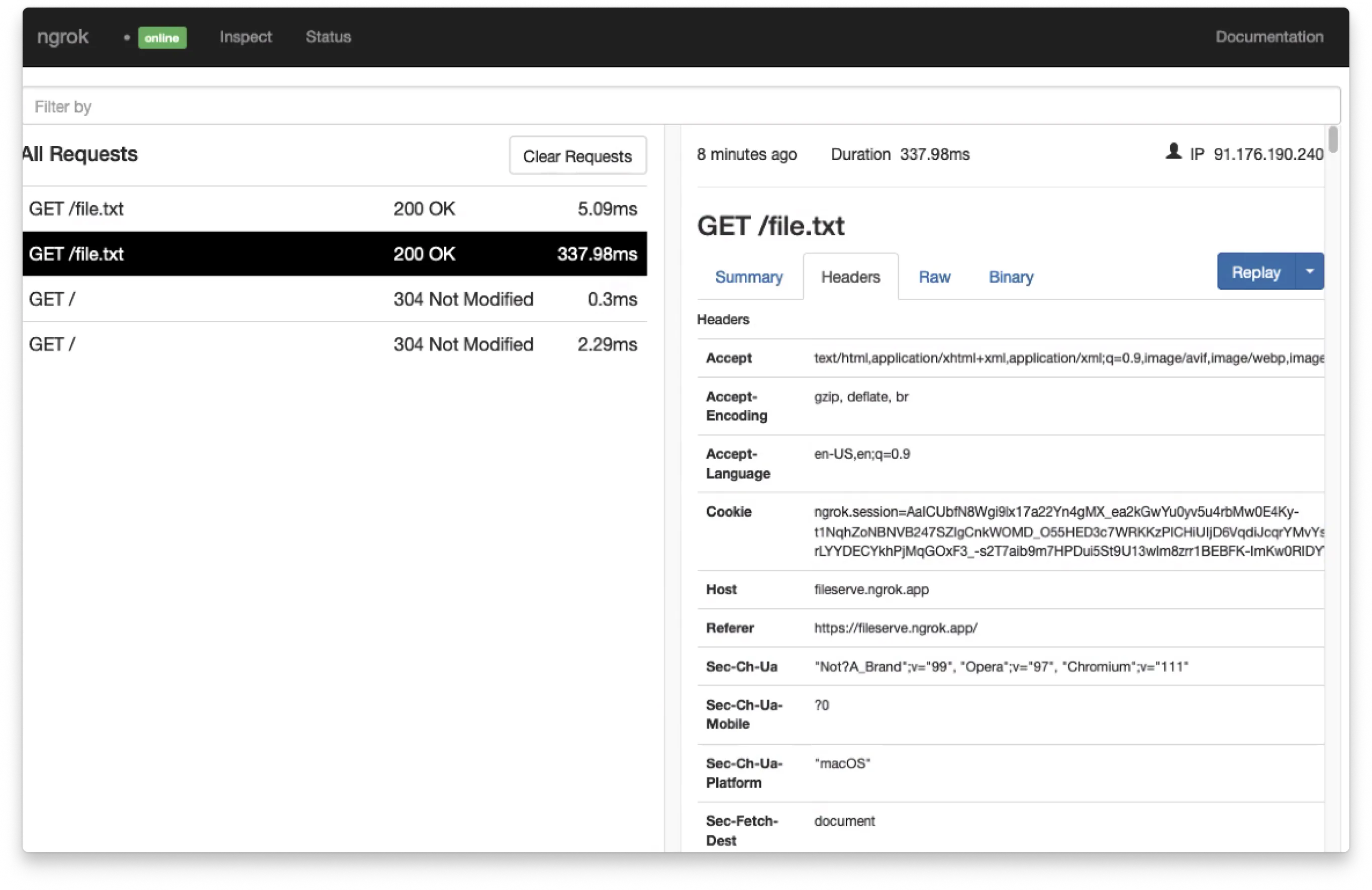Viewport: 1372px width, 890px height.
Task: Click the All Requests heading
Action: 80,154
